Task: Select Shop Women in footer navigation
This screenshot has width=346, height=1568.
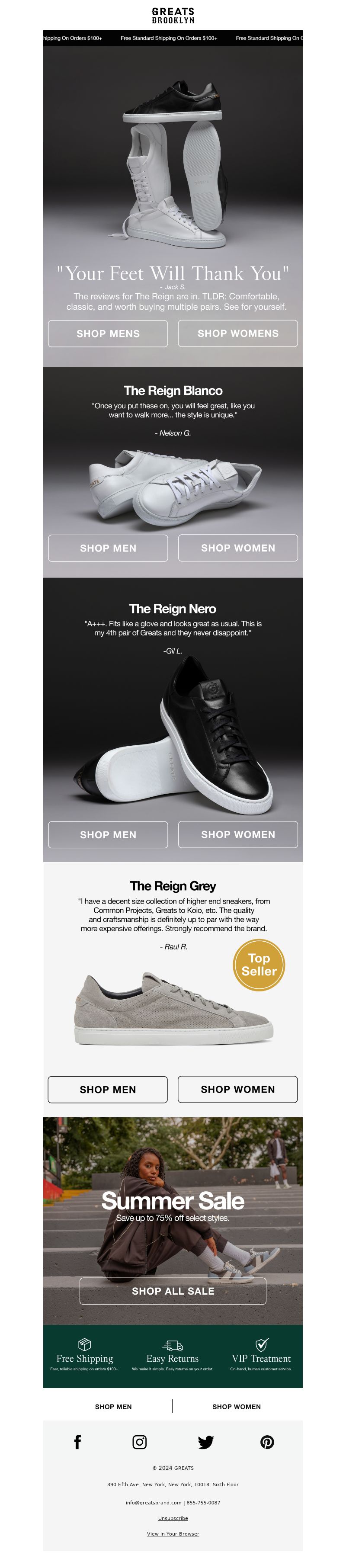Action: pyautogui.click(x=236, y=1407)
